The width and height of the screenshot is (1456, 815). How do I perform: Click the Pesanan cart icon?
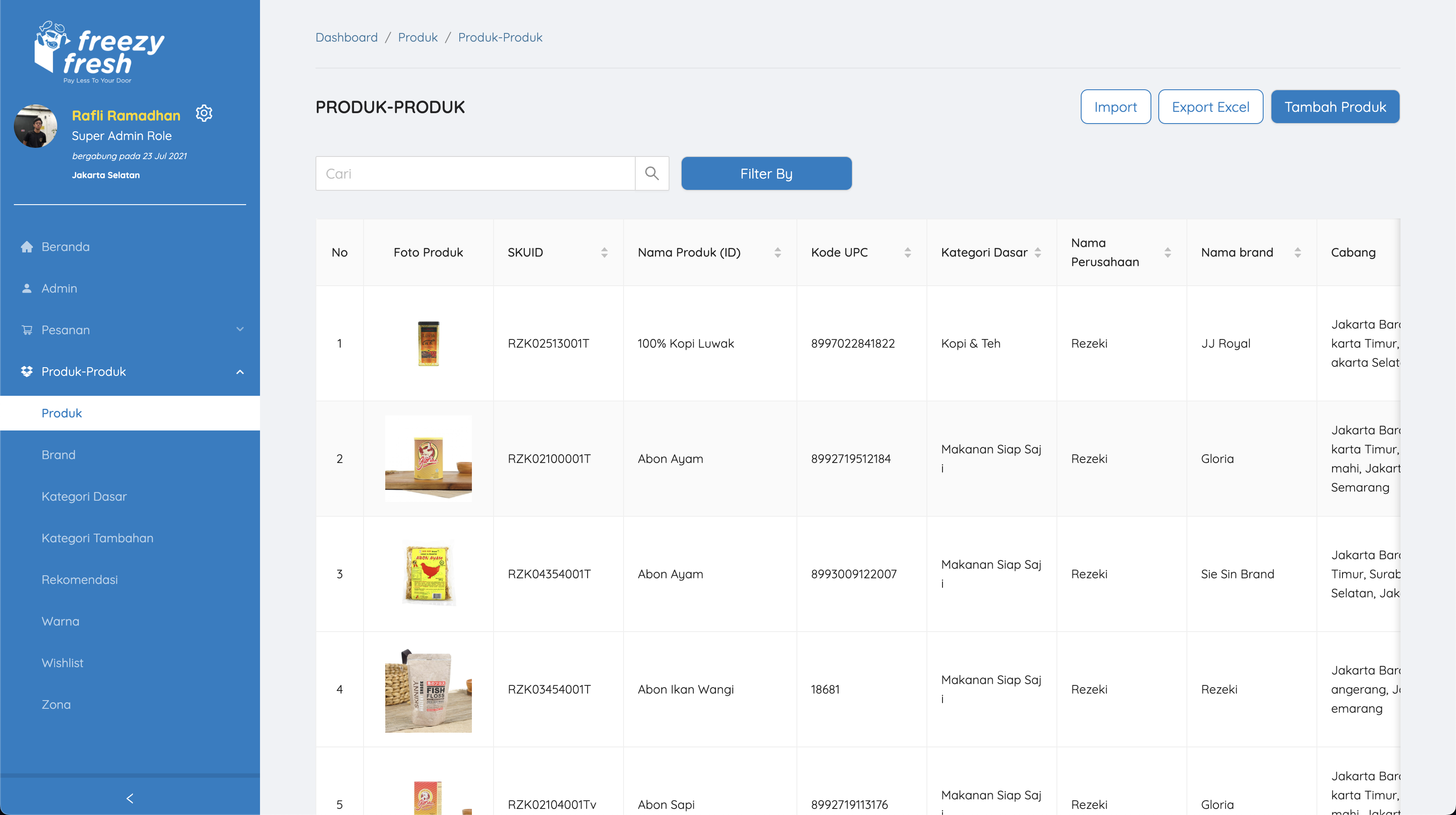click(x=26, y=330)
